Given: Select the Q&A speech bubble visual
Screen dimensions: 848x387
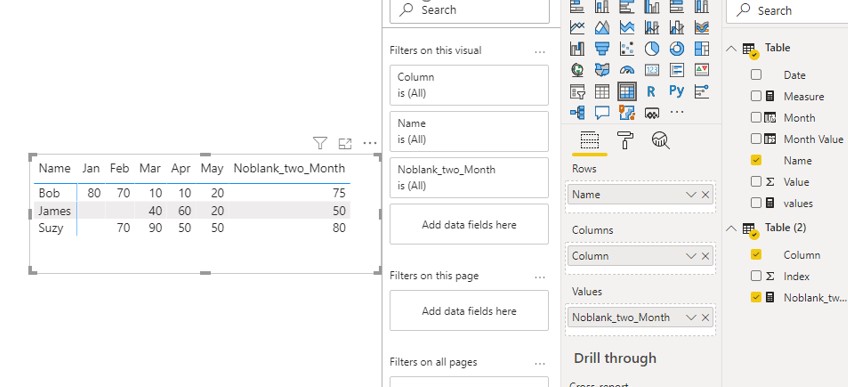Looking at the screenshot, I should click(602, 112).
